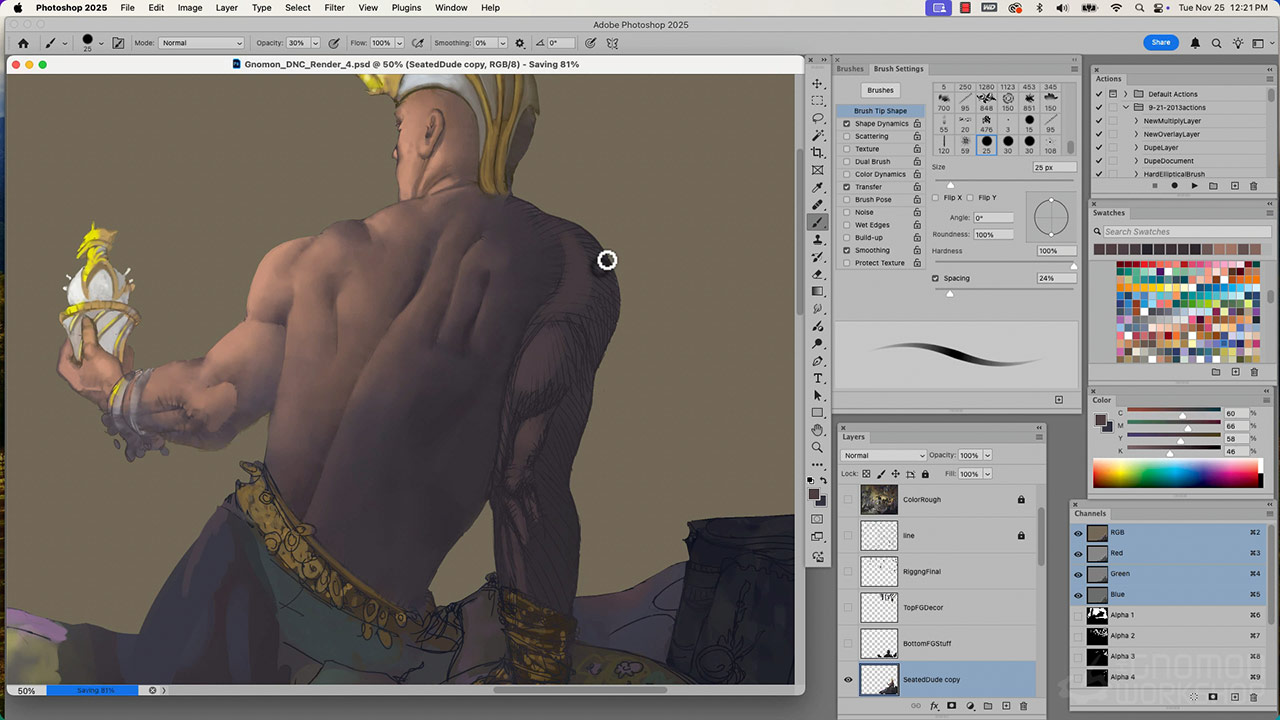Screen dimensions: 1280x720
Task: Add a layer mask in Layers panel
Action: pyautogui.click(x=952, y=706)
